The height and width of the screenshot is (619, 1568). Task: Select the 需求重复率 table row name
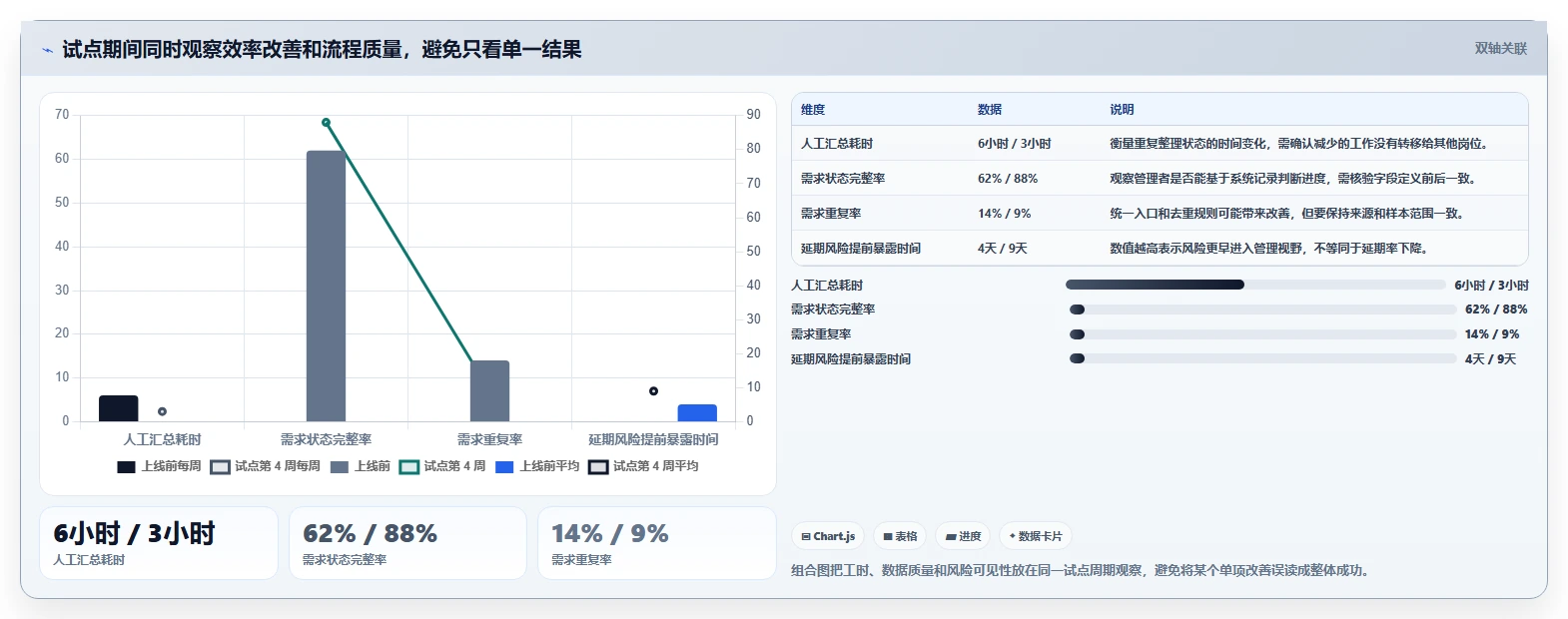tap(831, 214)
